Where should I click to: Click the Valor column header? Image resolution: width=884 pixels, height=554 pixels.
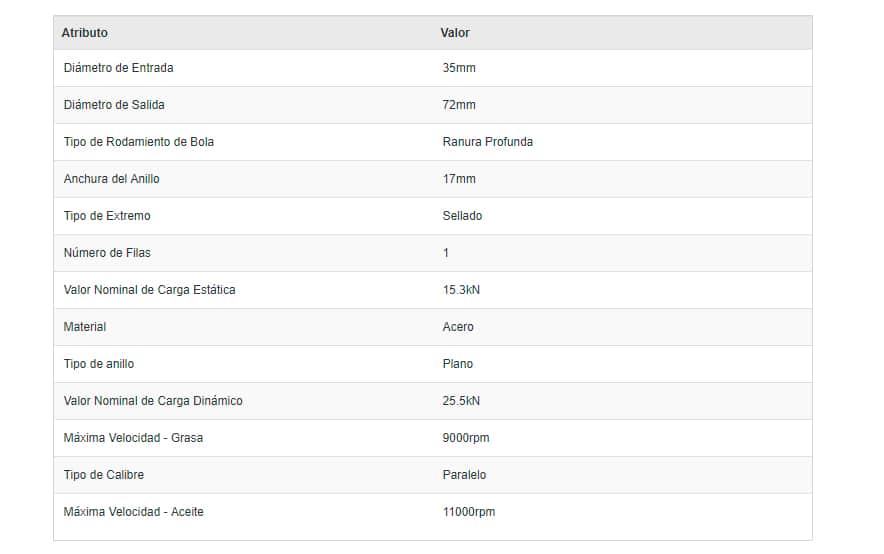pyautogui.click(x=454, y=33)
